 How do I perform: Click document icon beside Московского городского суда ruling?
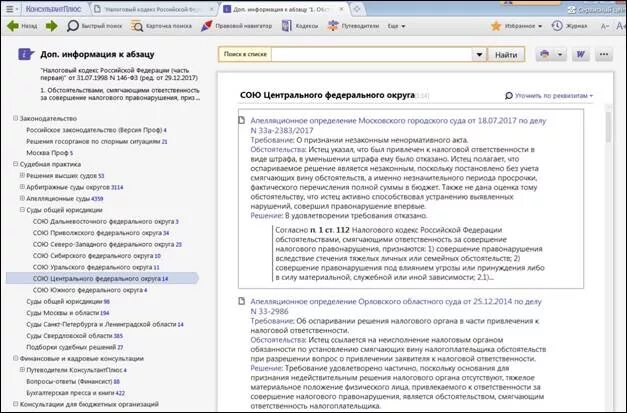(x=242, y=120)
